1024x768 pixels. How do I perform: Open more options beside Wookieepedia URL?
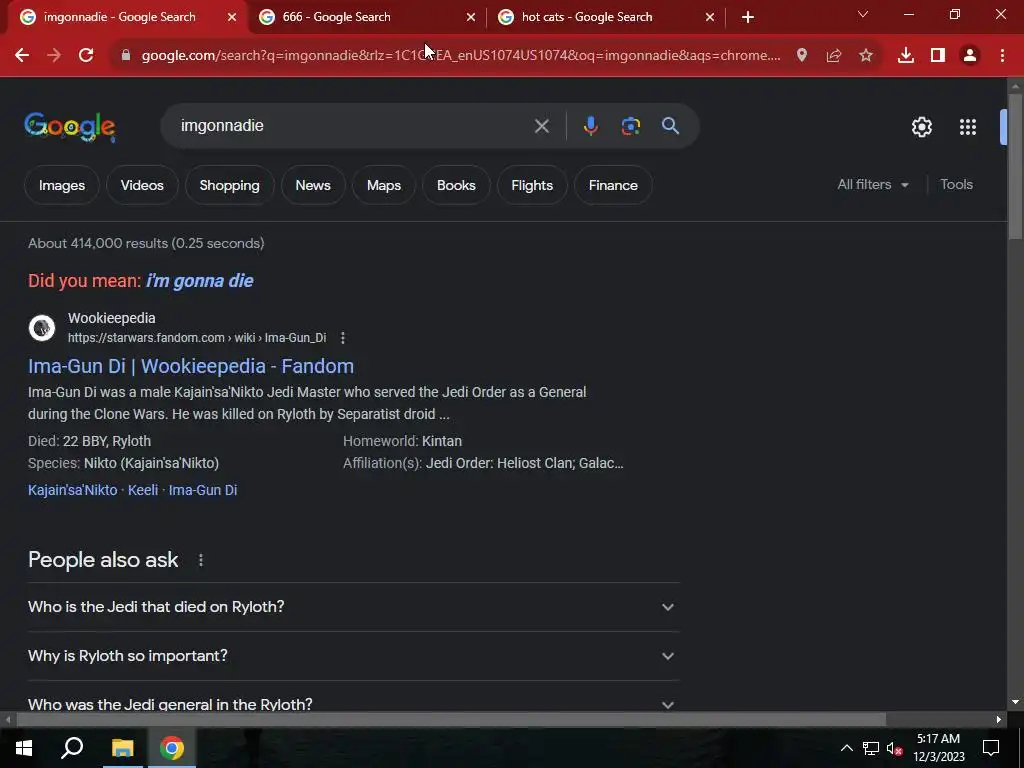pos(343,338)
